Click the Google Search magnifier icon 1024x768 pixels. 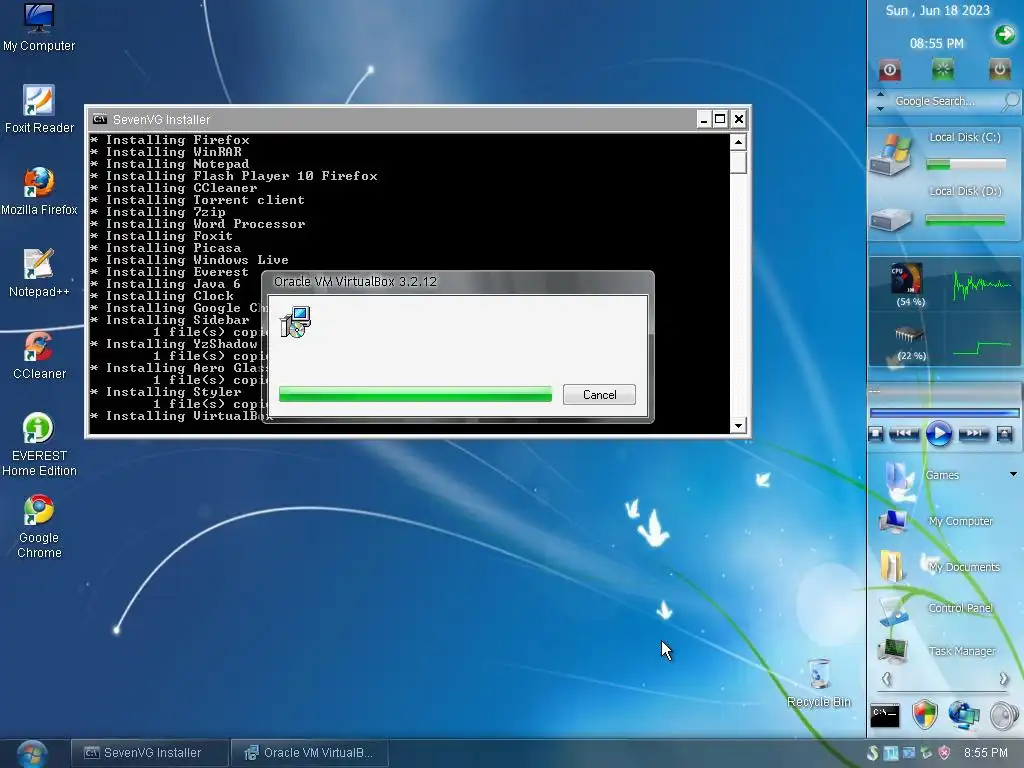(1010, 101)
